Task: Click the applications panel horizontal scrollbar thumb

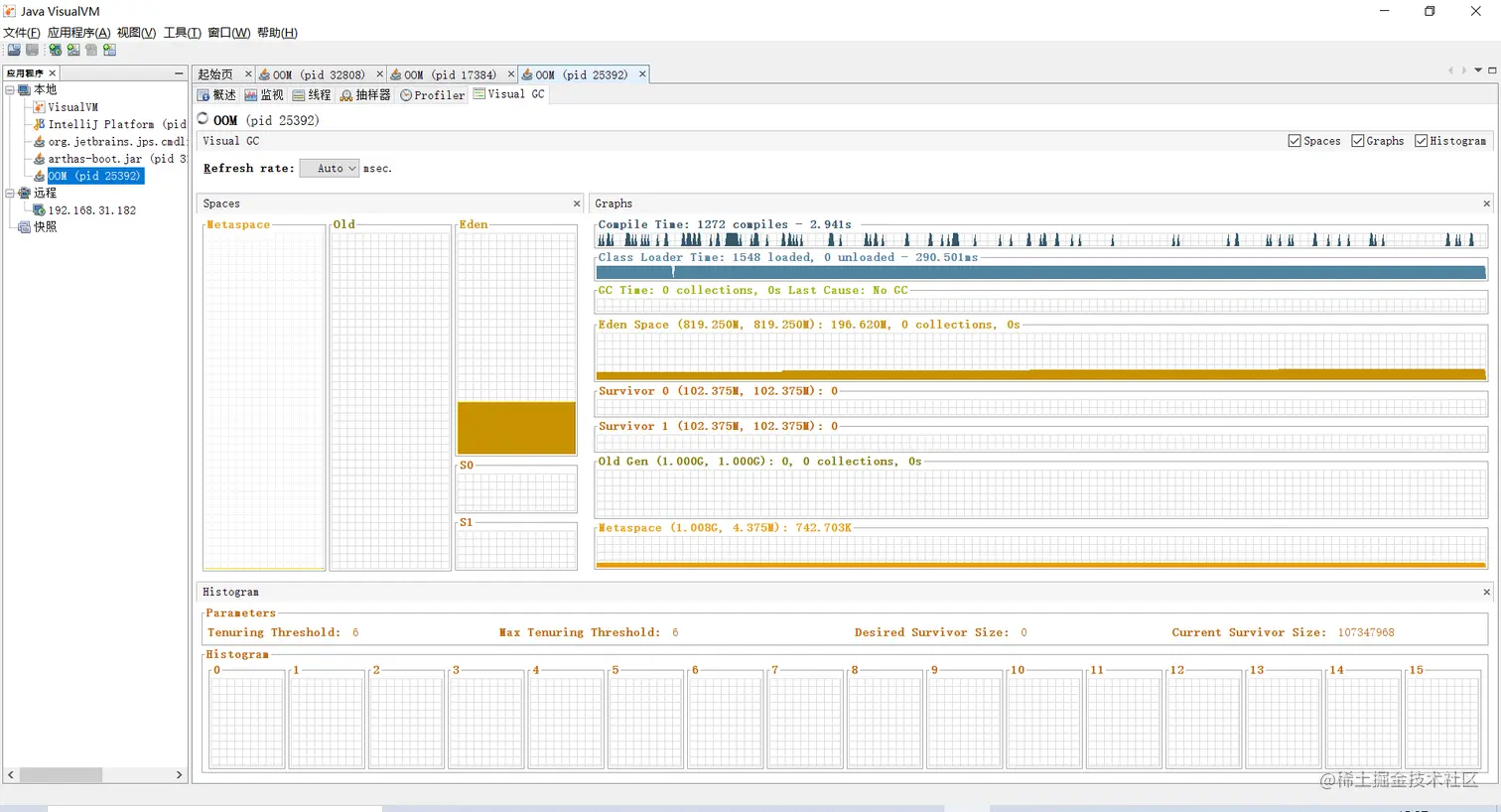Action: (61, 774)
